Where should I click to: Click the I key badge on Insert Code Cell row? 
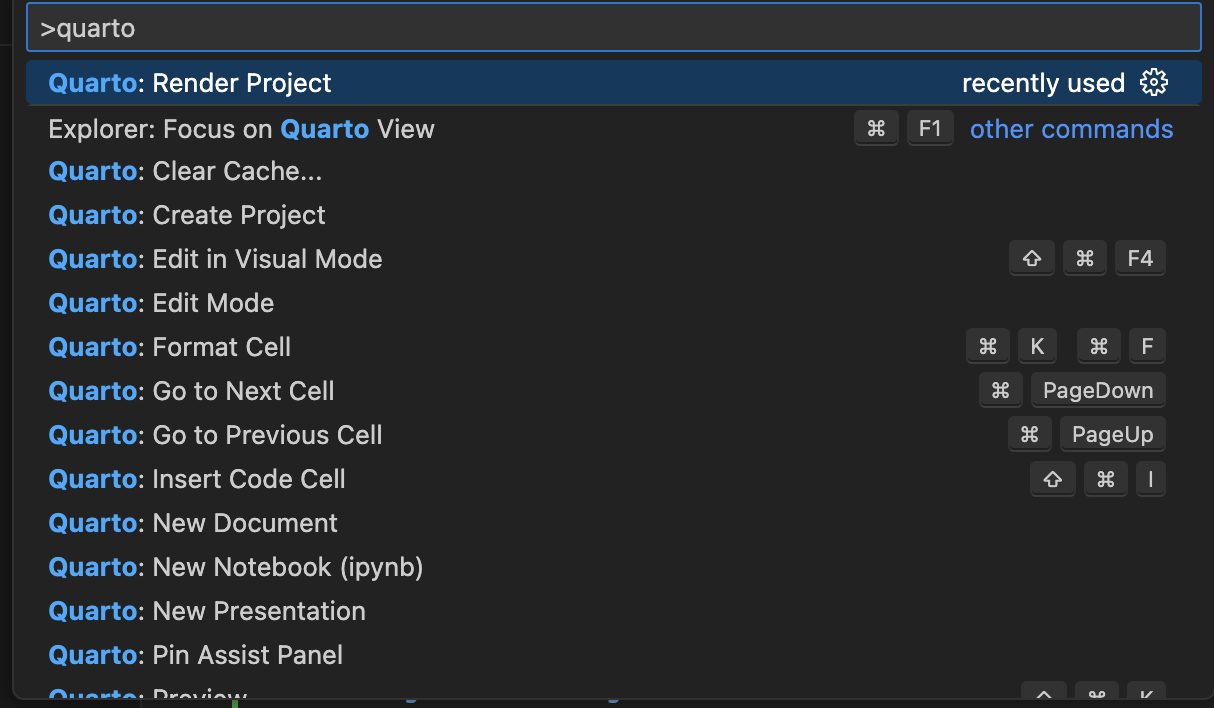1151,479
